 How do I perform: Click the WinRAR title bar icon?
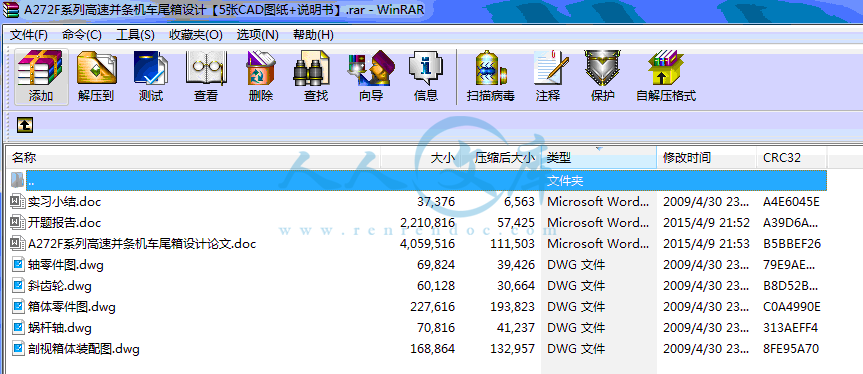[10, 10]
